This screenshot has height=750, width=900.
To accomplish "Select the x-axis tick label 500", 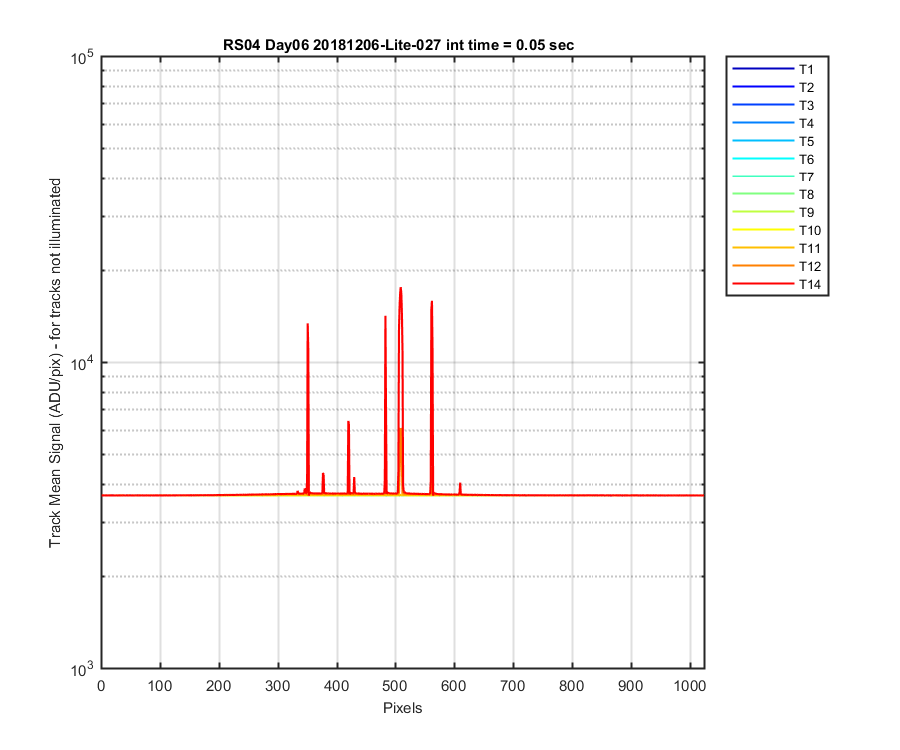I will click(x=395, y=686).
